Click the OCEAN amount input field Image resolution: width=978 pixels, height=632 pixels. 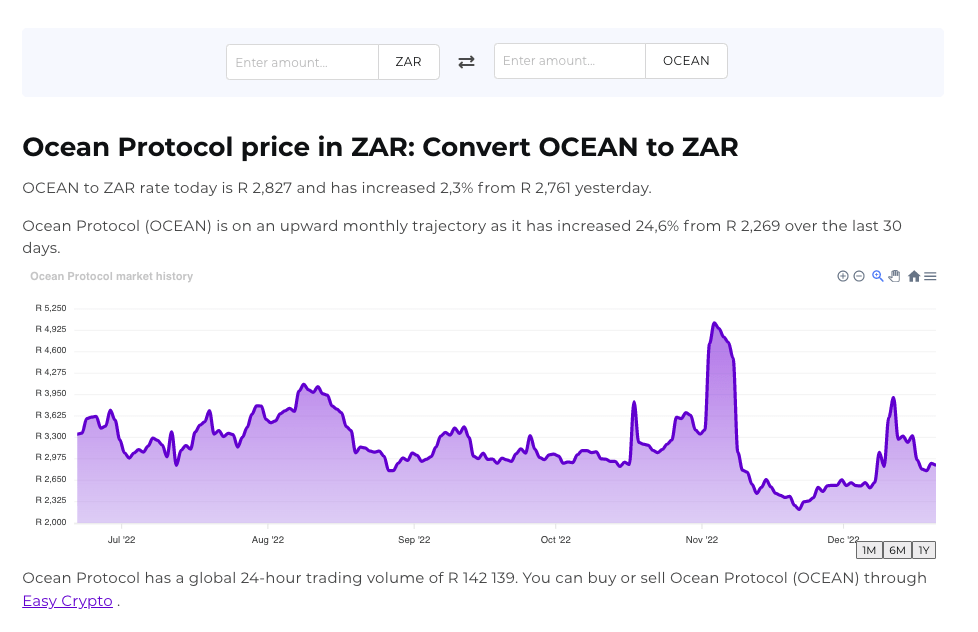point(570,61)
